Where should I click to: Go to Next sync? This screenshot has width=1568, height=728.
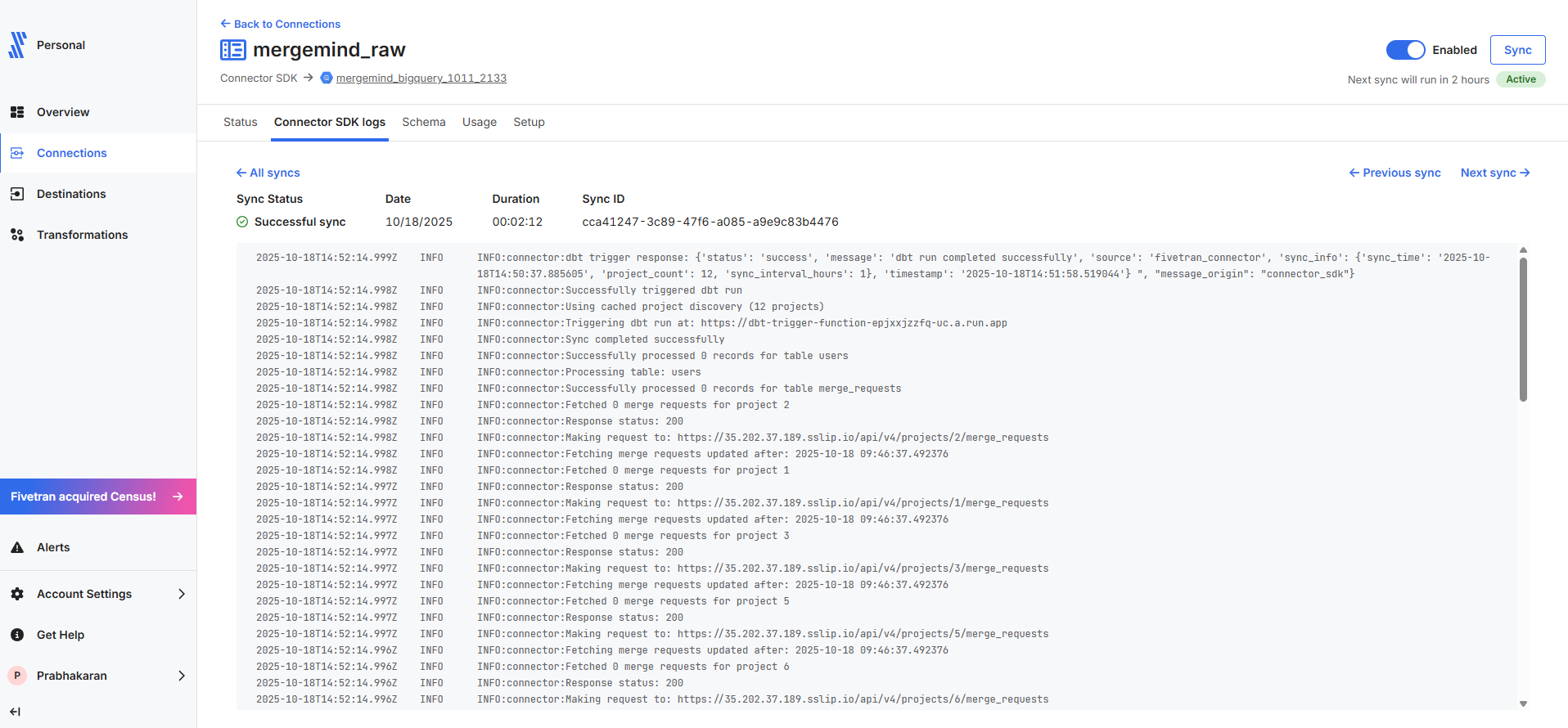1495,173
